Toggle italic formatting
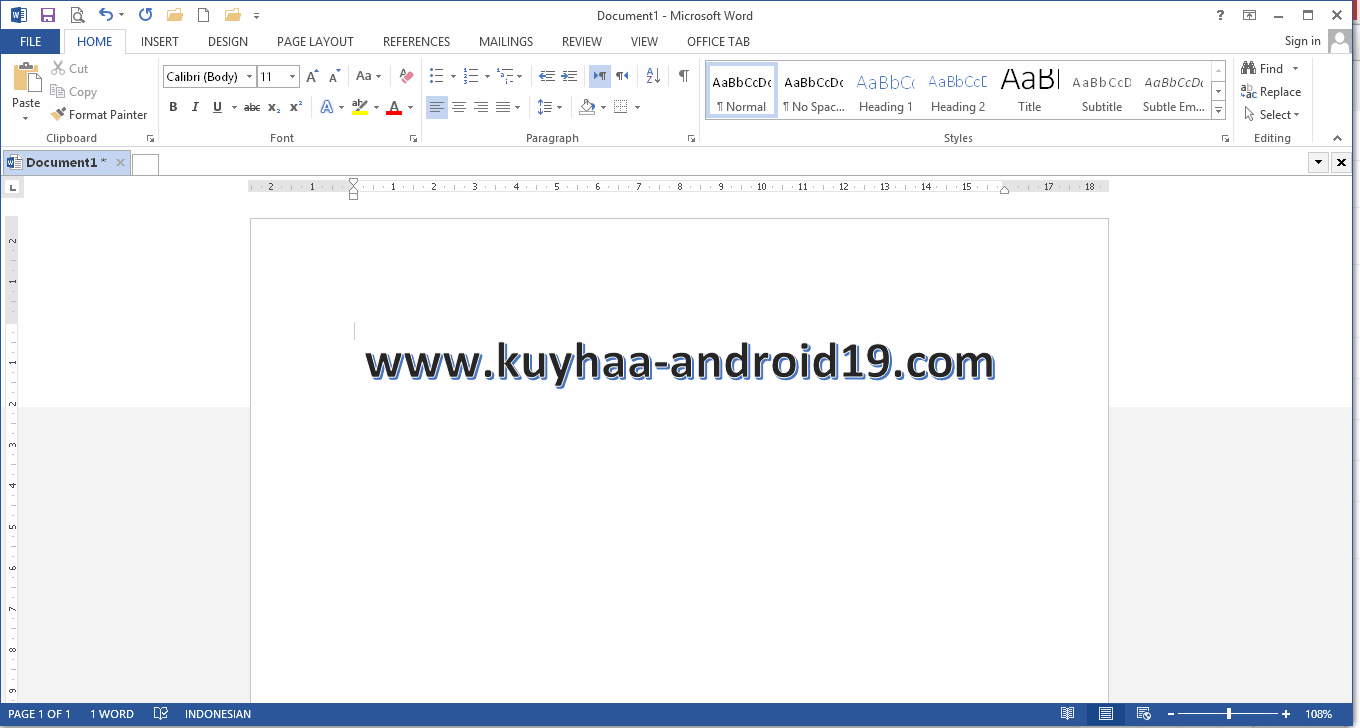 pos(195,107)
